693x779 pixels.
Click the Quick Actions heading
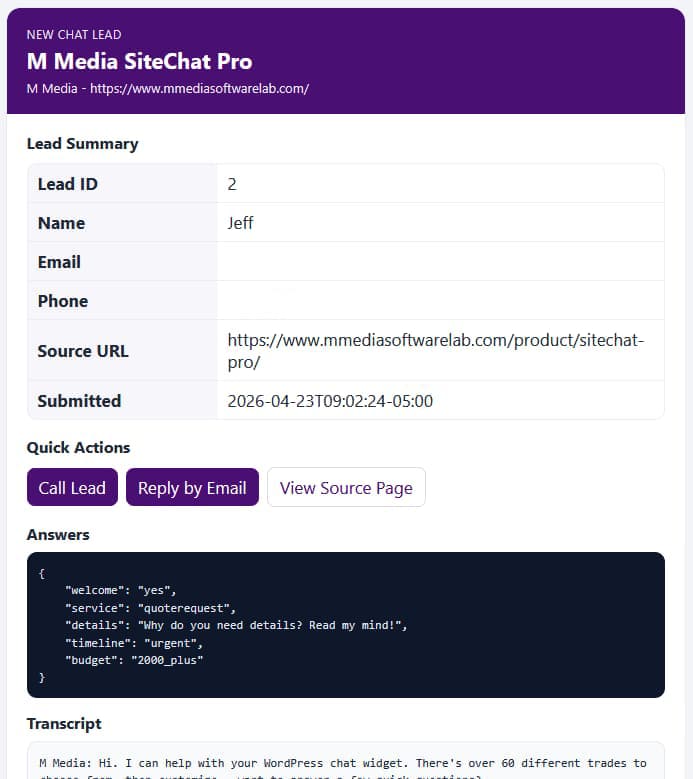tap(78, 448)
